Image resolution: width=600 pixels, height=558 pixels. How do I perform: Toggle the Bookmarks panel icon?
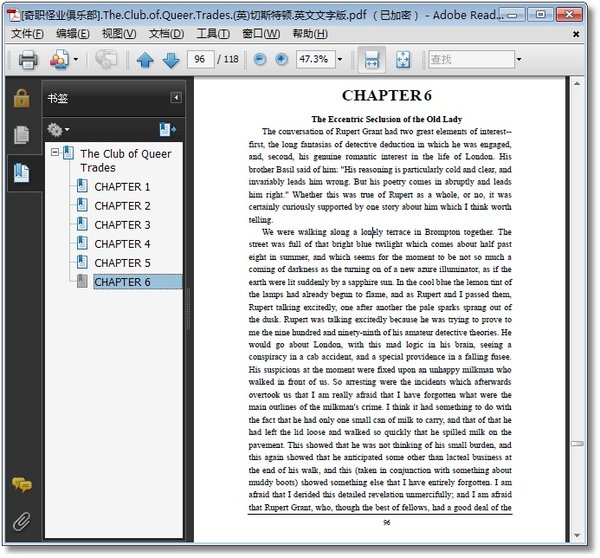point(21,173)
